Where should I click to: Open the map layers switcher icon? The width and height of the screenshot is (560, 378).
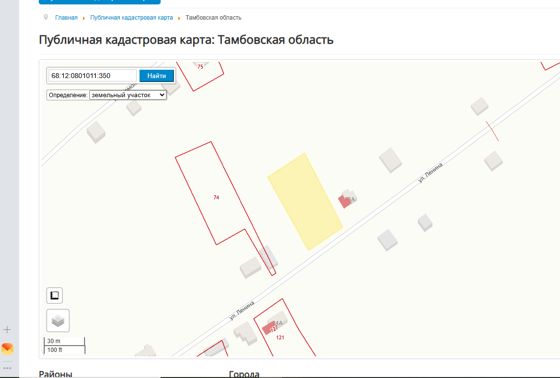(x=58, y=320)
